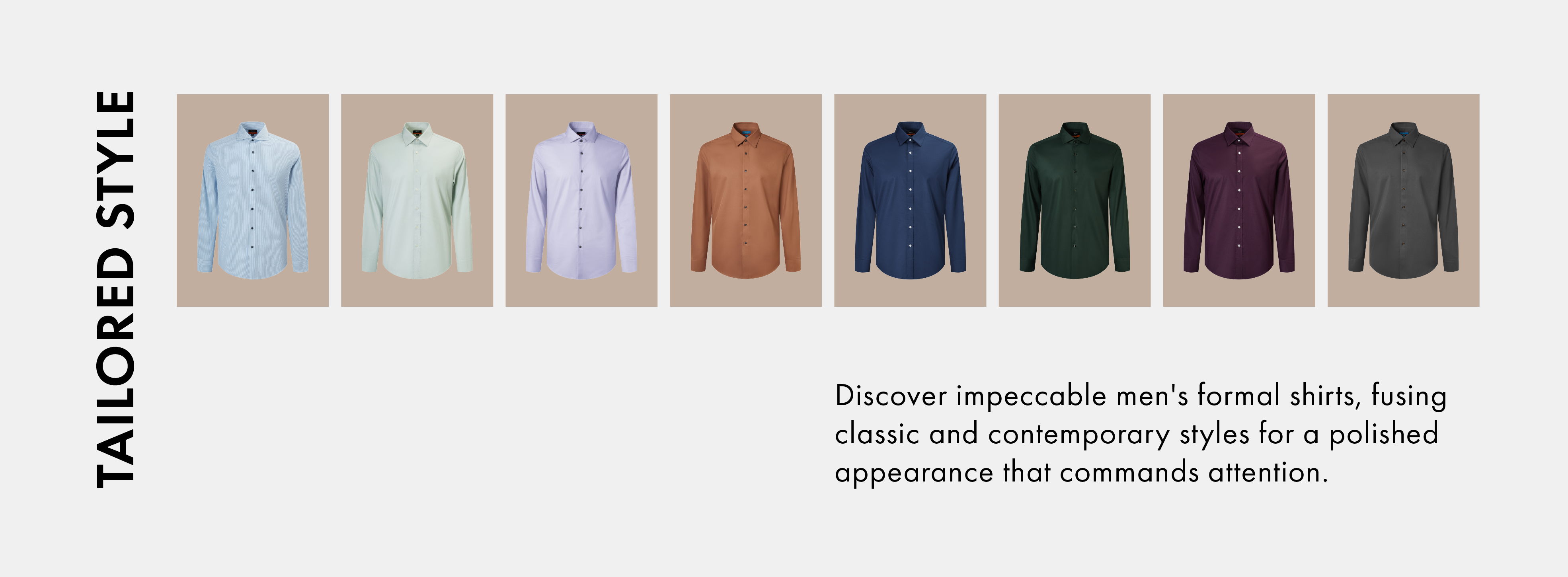The image size is (1568, 577).
Task: Choose the lavender shirt thumbnail
Action: pyautogui.click(x=581, y=200)
